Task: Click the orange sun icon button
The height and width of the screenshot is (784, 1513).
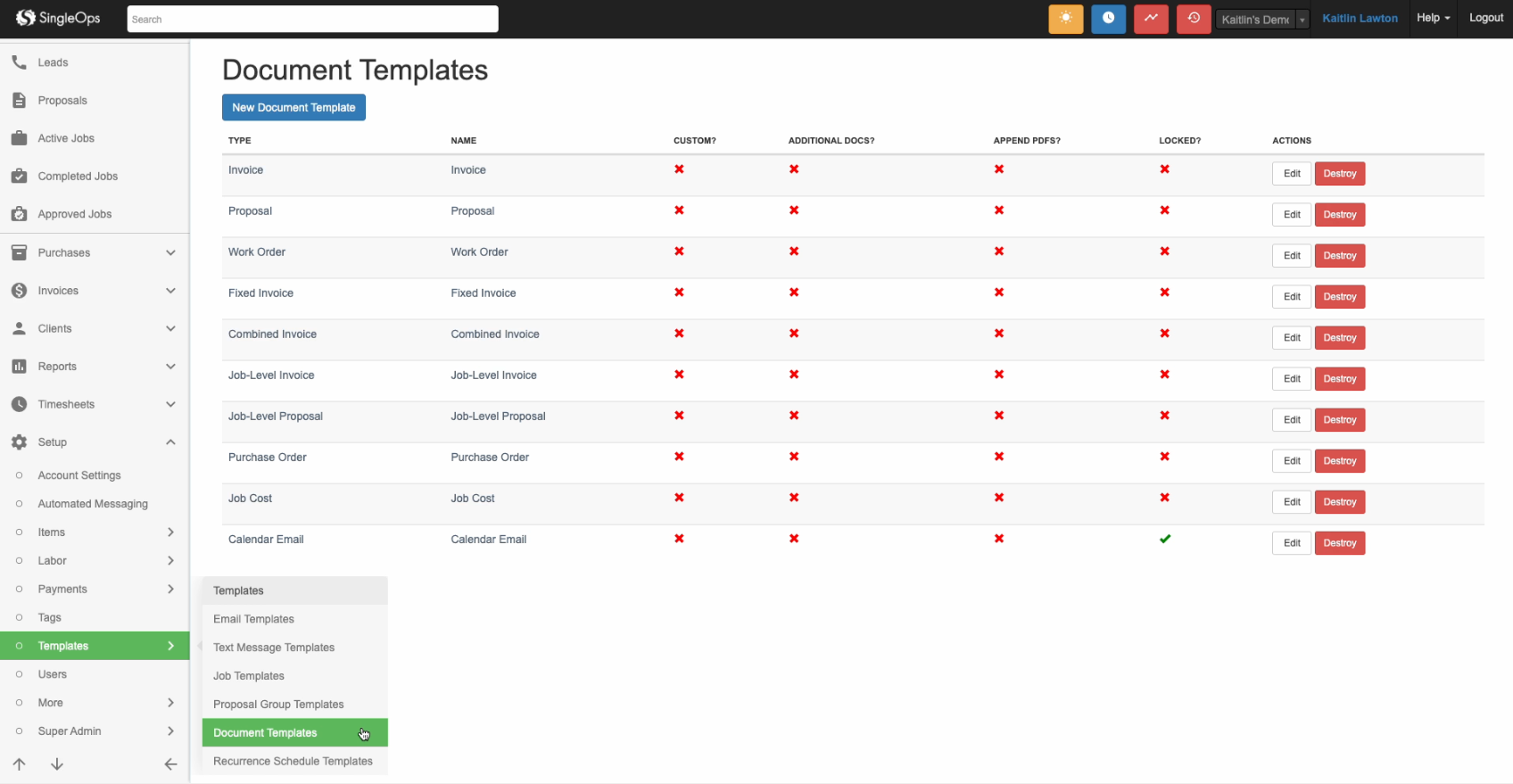Action: pos(1065,19)
